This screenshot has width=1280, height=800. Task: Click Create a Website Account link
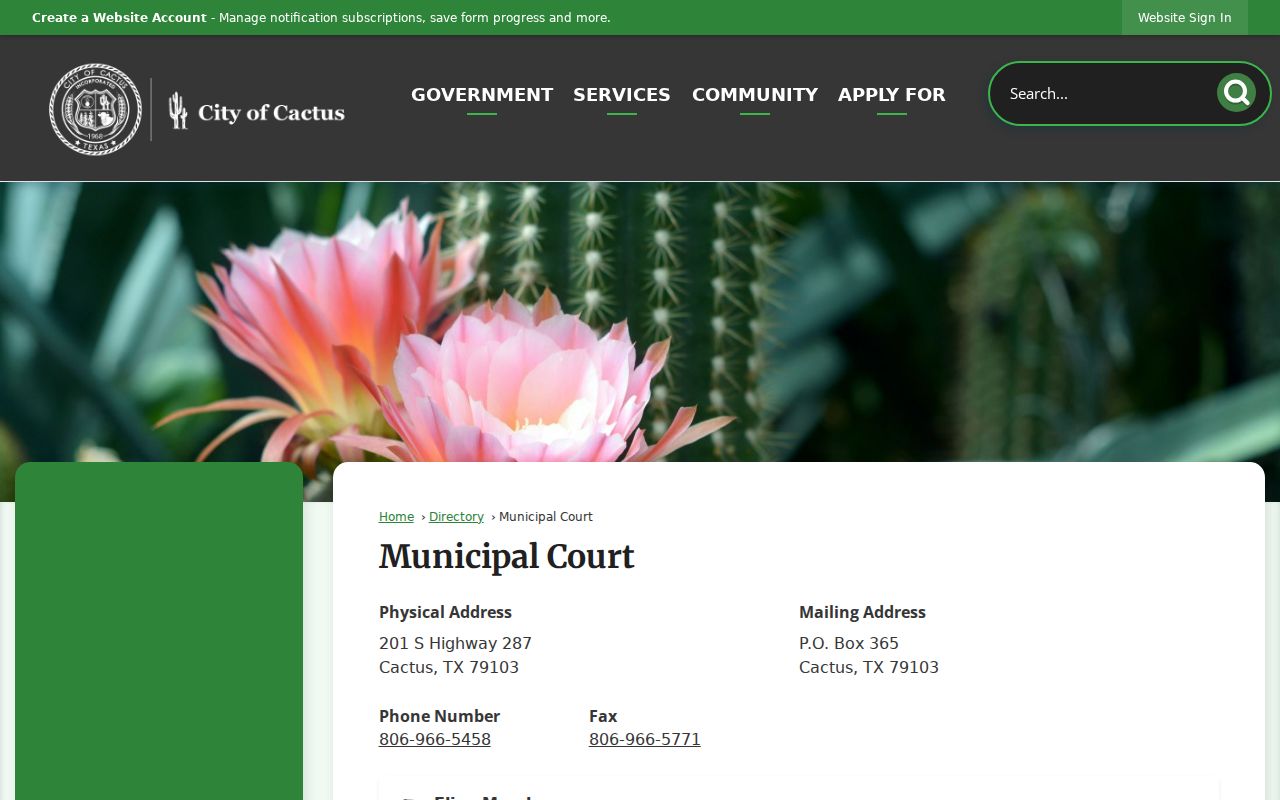[119, 18]
